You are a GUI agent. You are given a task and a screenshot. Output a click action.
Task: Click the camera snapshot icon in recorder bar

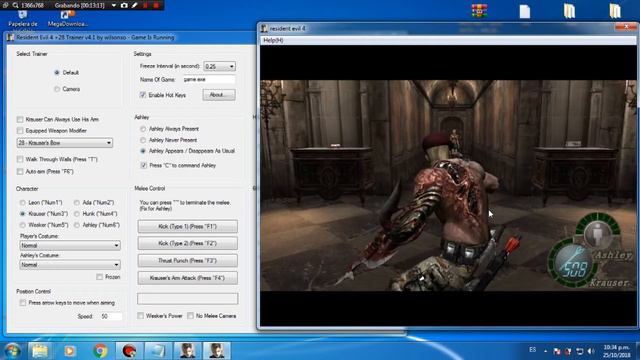pyautogui.click(x=124, y=5)
